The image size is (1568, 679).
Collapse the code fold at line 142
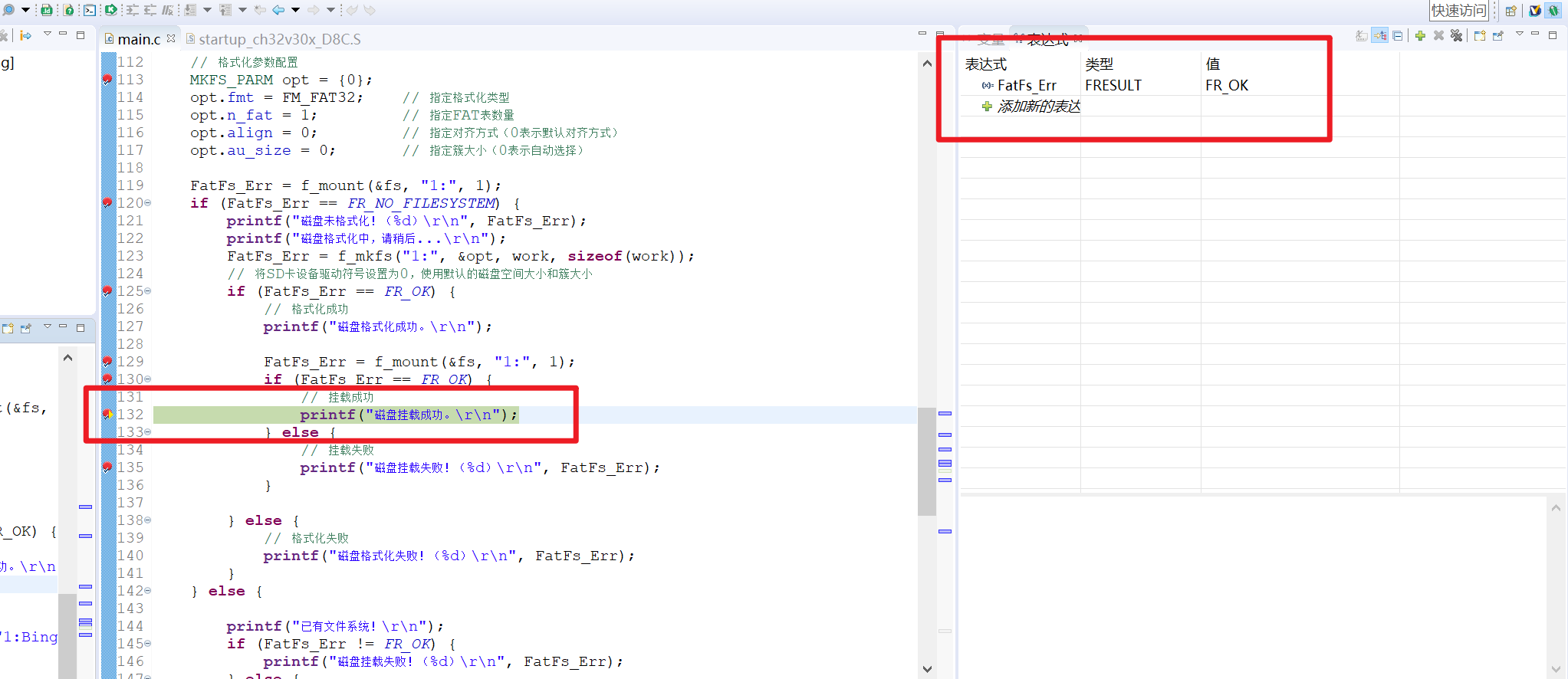[148, 590]
